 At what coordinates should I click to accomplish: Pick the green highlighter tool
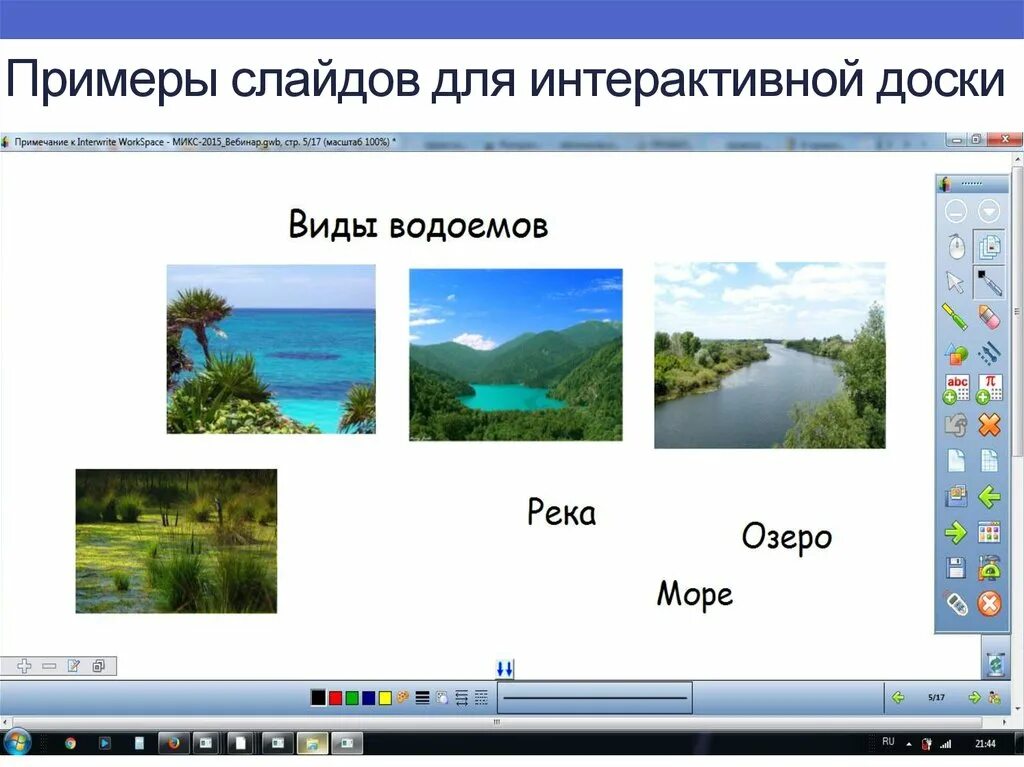955,318
